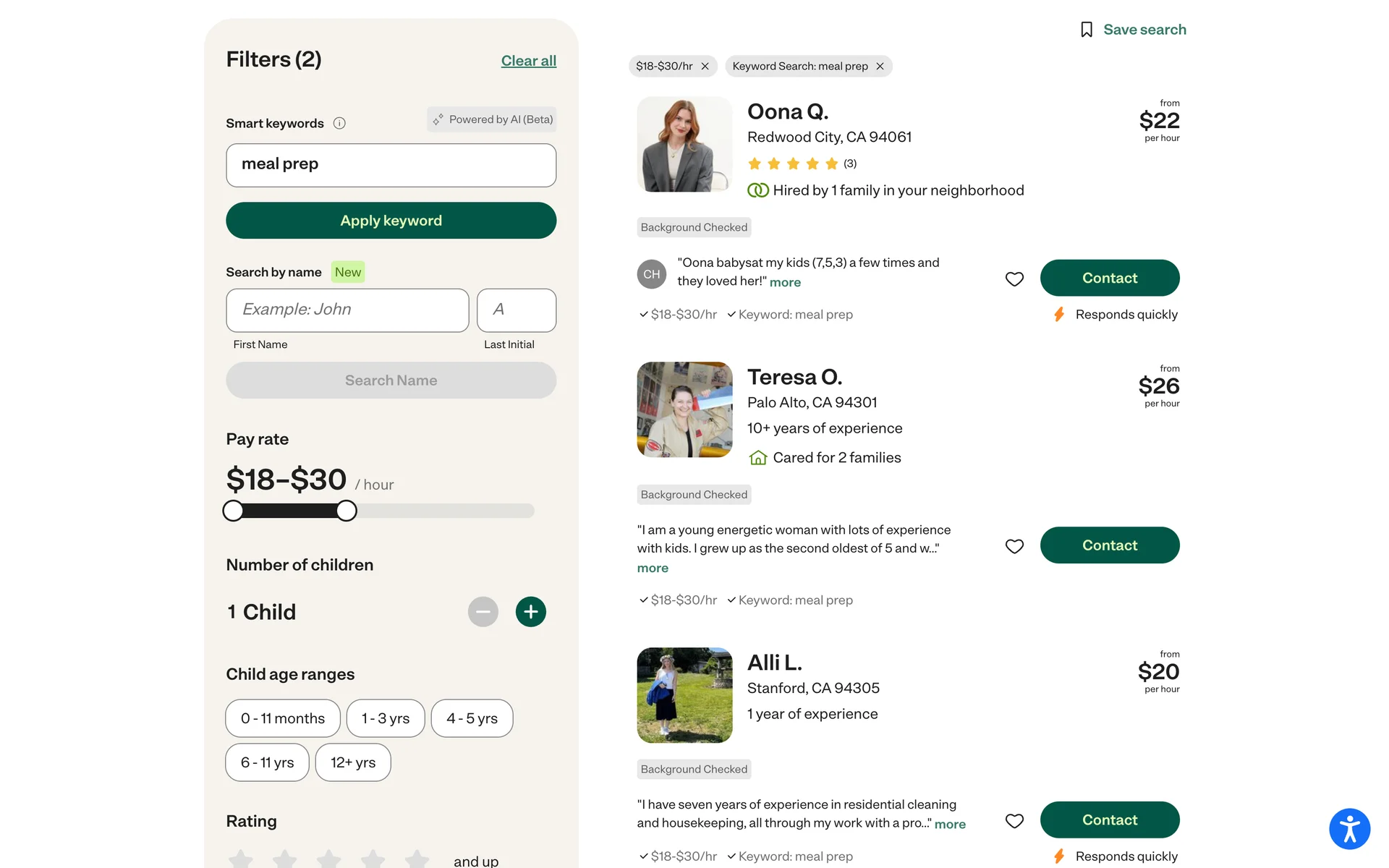Favorite Alli L. with heart icon

tap(1014, 820)
